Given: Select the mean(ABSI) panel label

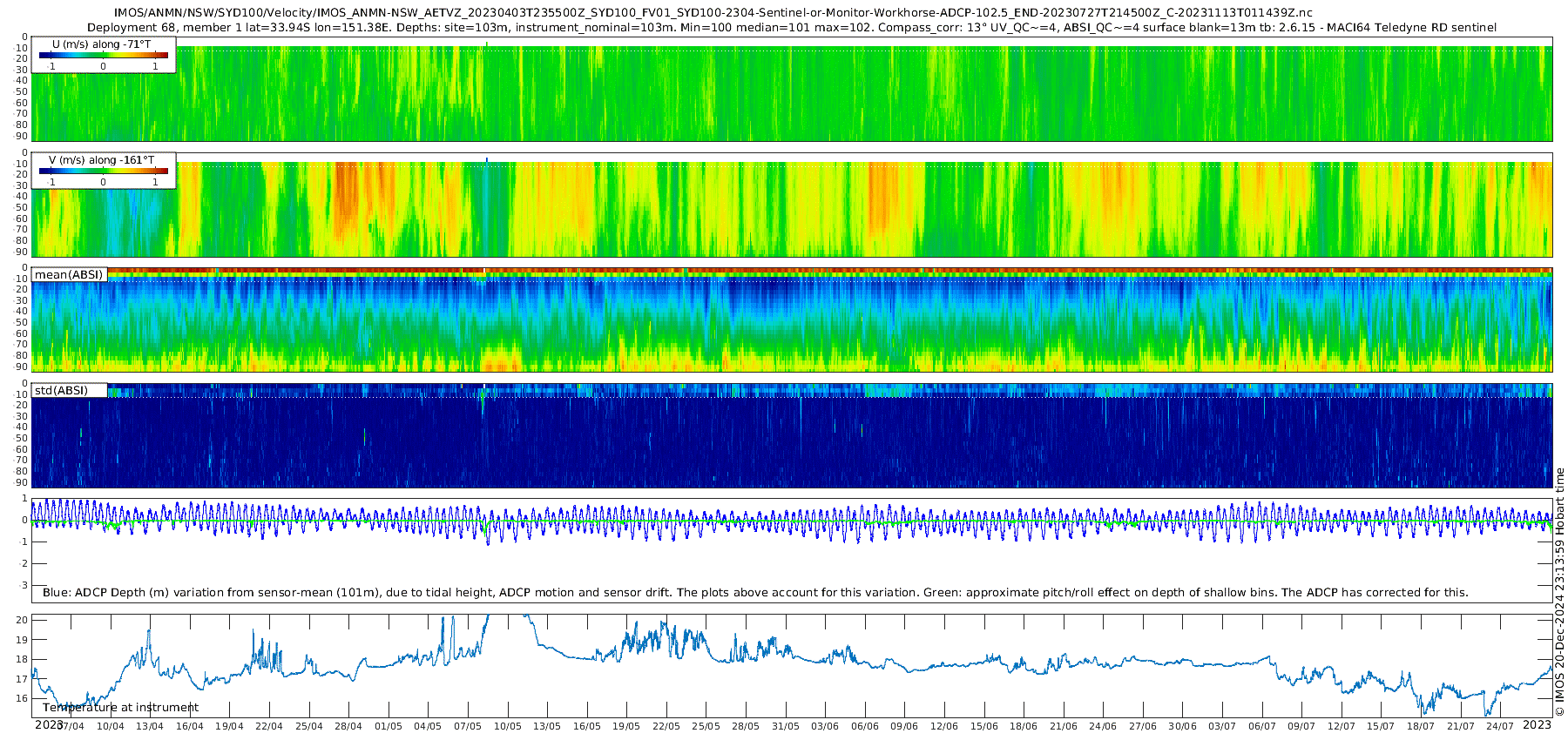Looking at the screenshot, I should click(x=69, y=275).
